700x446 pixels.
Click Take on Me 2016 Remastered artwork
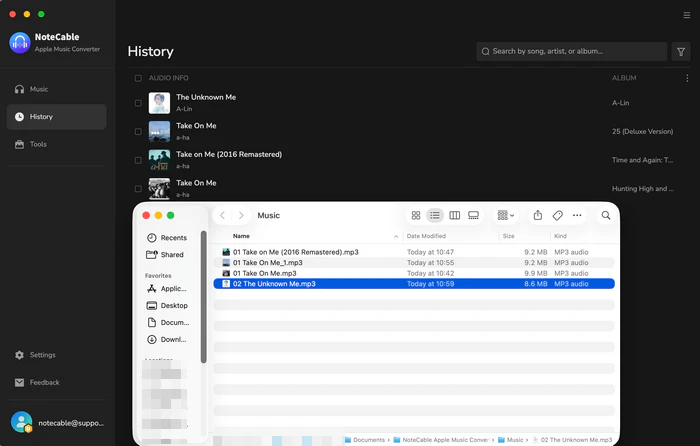pos(159,160)
